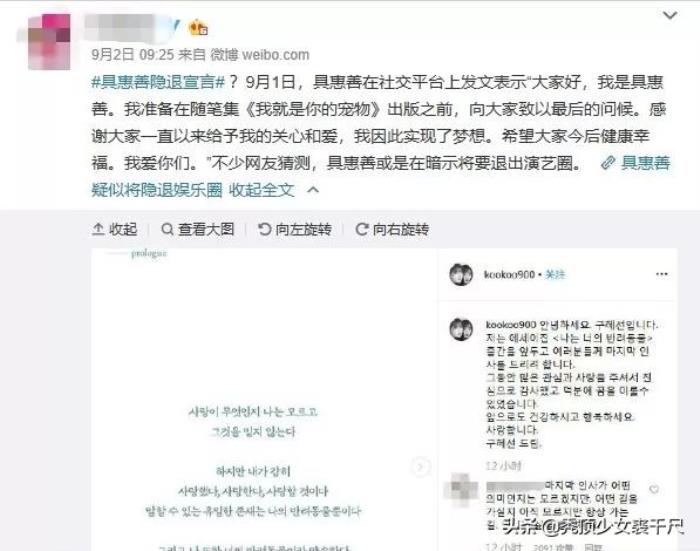700x551 pixels.
Task: Click 查看大图 magnifier to view large image
Action: (x=197, y=229)
